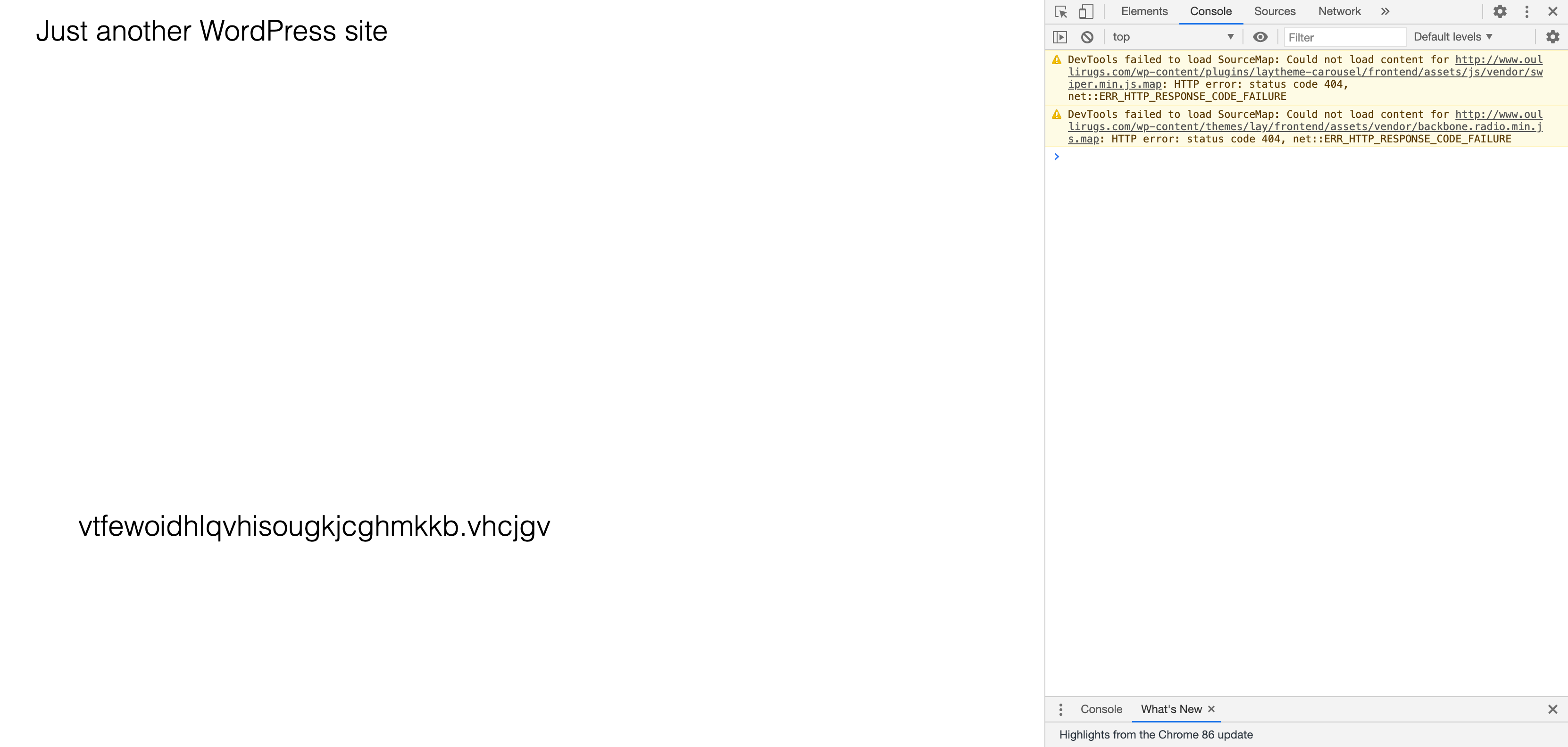Screen dimensions: 1568x747
Task: Click the console Filter input field
Action: point(1344,37)
